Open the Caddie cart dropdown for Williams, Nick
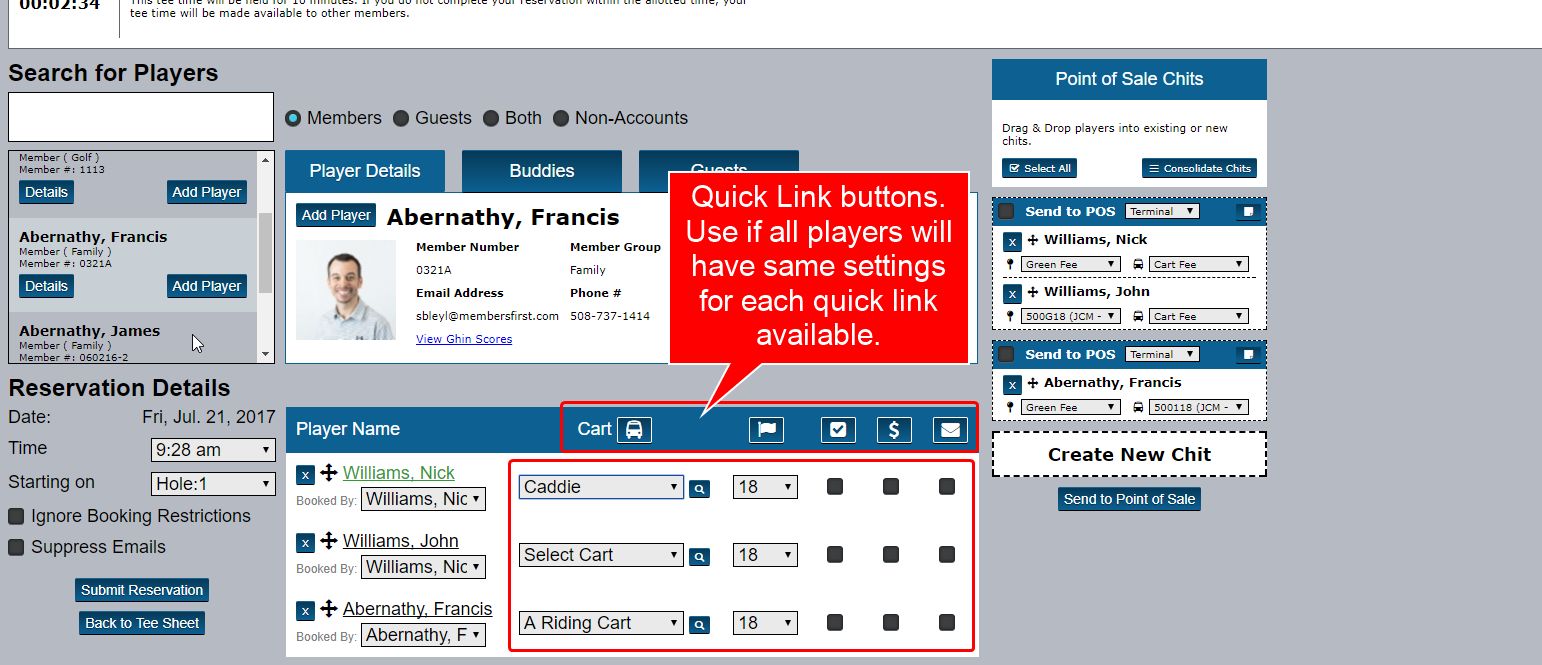The height and width of the screenshot is (665, 1542). point(601,487)
